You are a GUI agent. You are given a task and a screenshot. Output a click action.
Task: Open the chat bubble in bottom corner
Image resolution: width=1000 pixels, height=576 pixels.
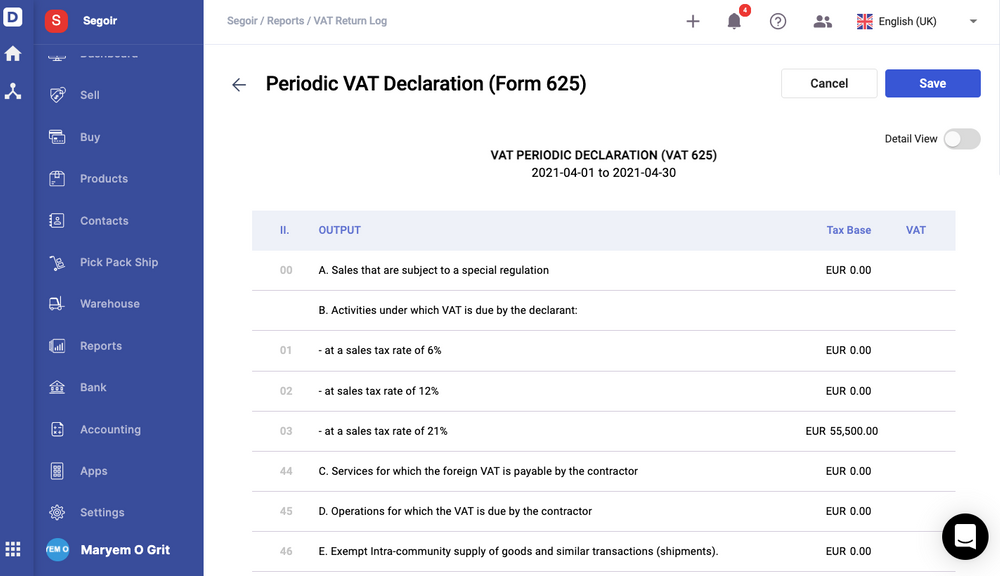pos(964,537)
